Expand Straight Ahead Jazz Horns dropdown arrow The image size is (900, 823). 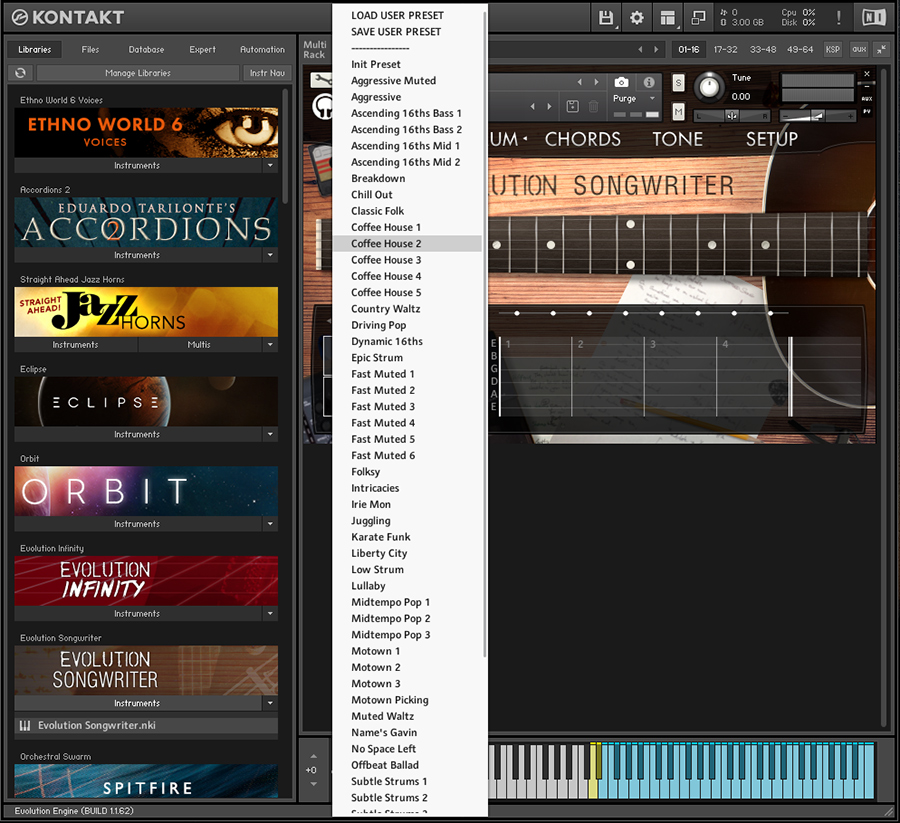270,344
